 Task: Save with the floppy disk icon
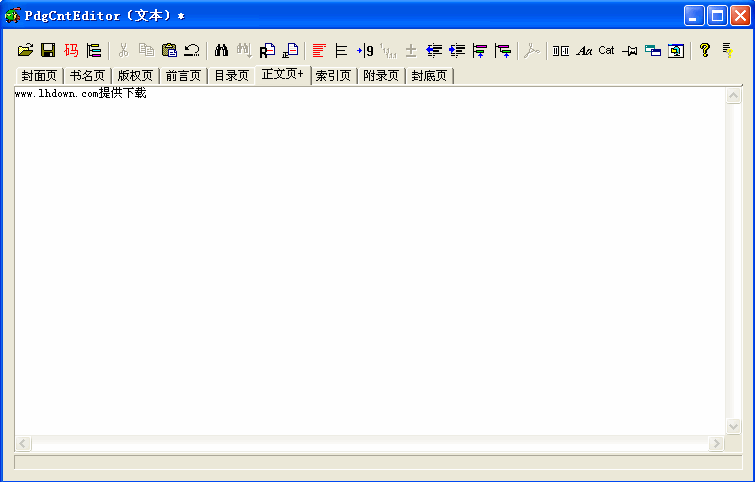[x=48, y=50]
